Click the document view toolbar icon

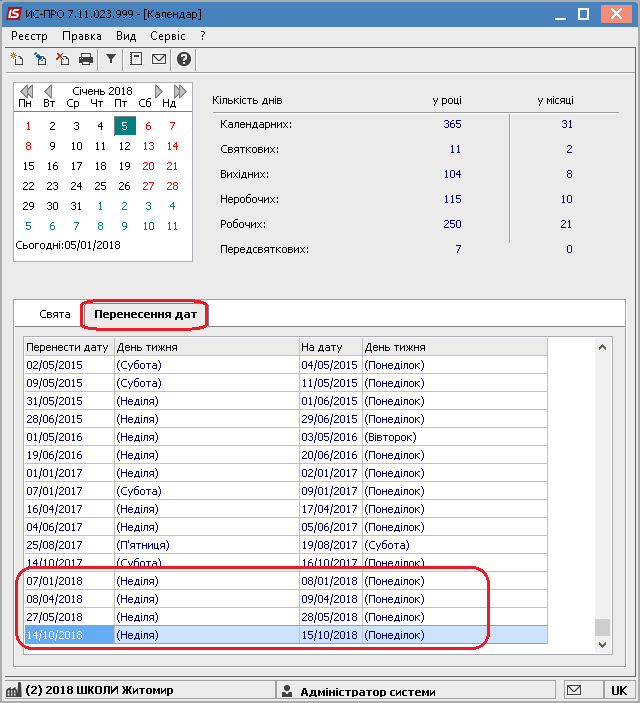[136, 59]
